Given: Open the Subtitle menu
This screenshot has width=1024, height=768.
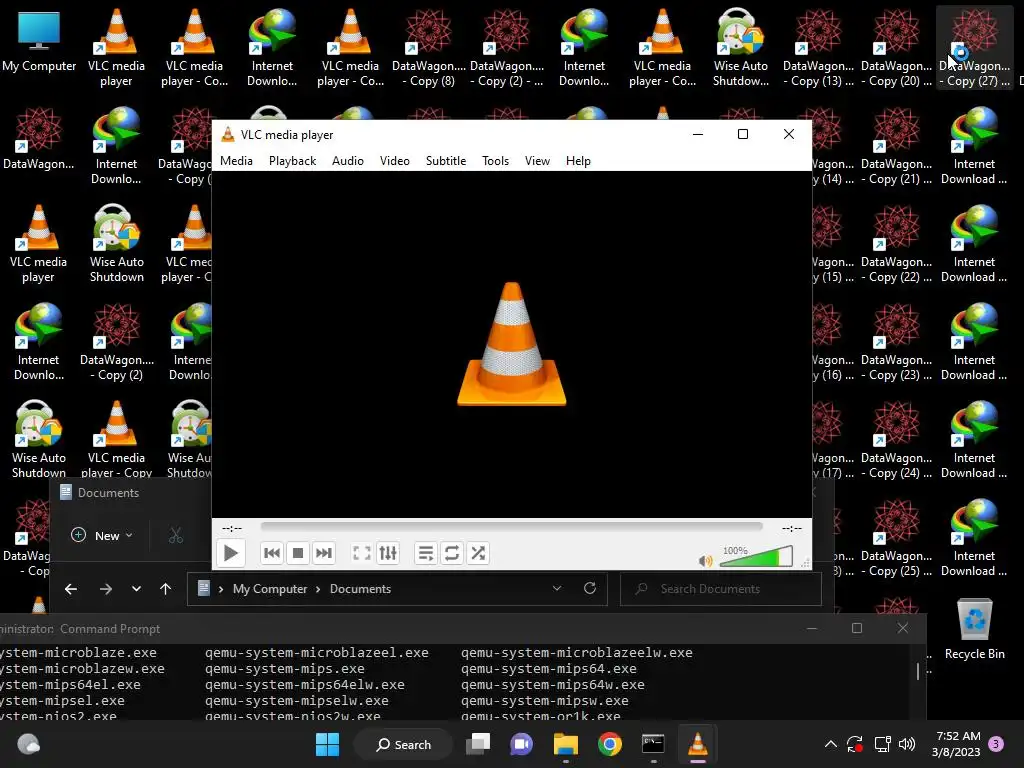Looking at the screenshot, I should click(x=446, y=161).
